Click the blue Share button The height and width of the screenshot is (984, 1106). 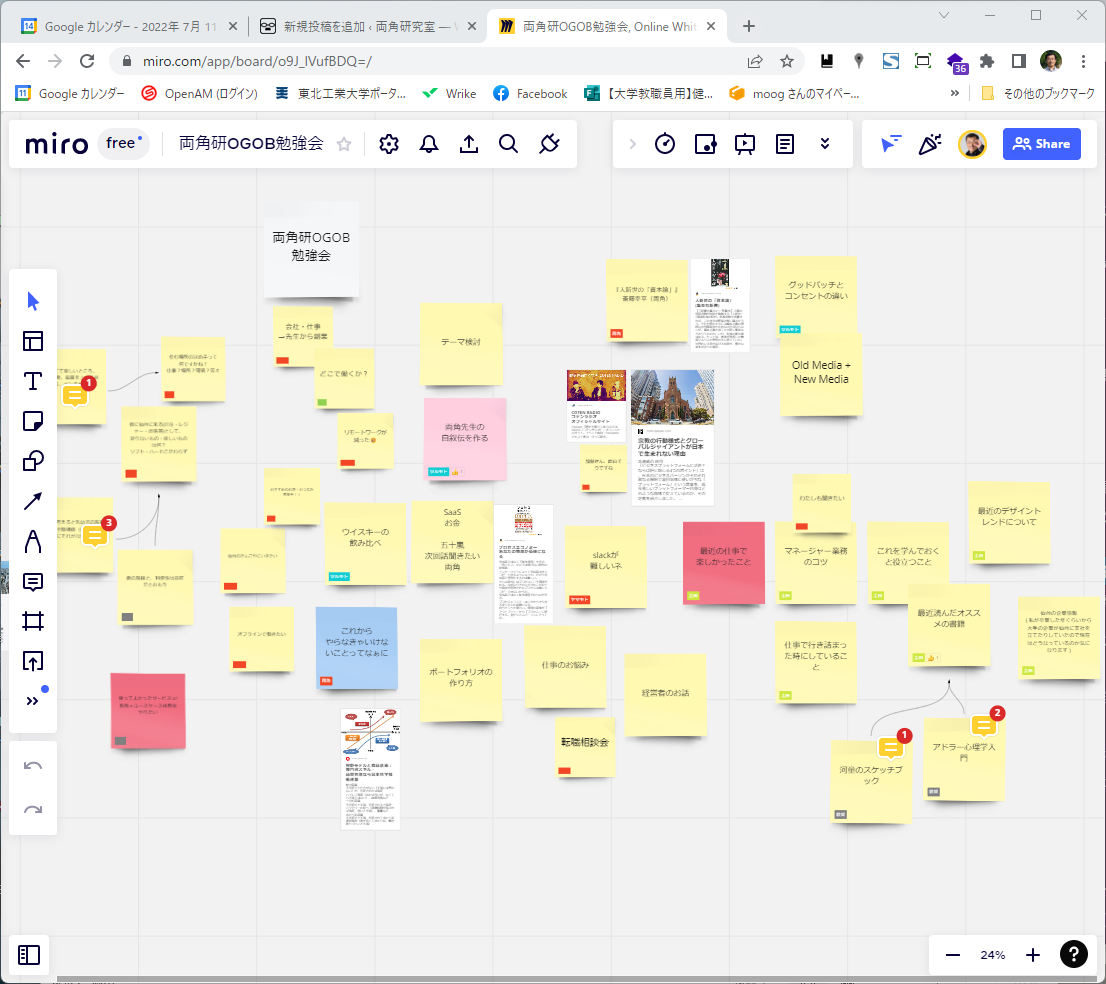(1041, 144)
